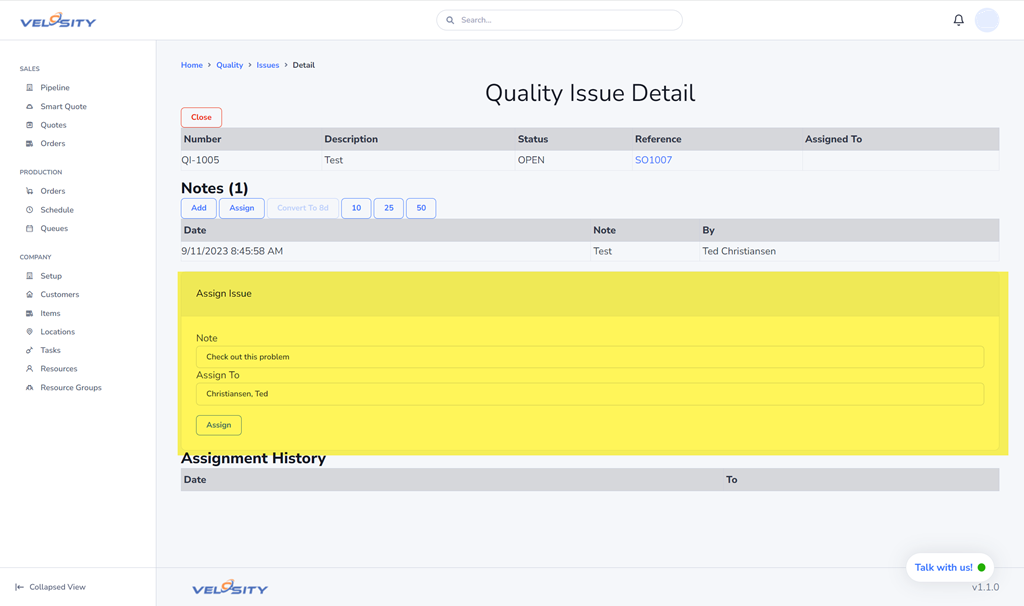Click the notification bell icon

958,20
